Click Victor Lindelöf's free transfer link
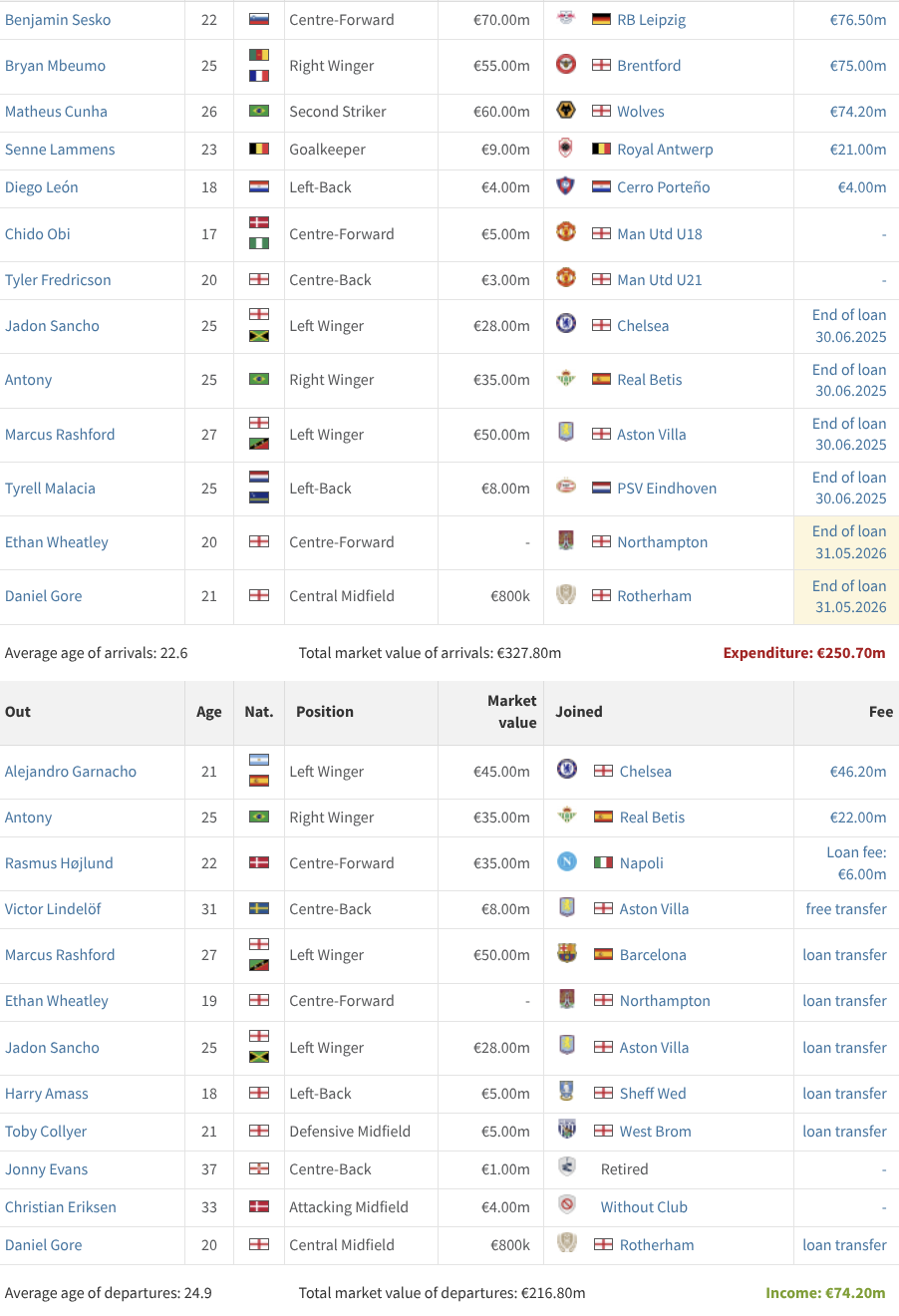Viewport: 899px width, 1316px height. 845,909
